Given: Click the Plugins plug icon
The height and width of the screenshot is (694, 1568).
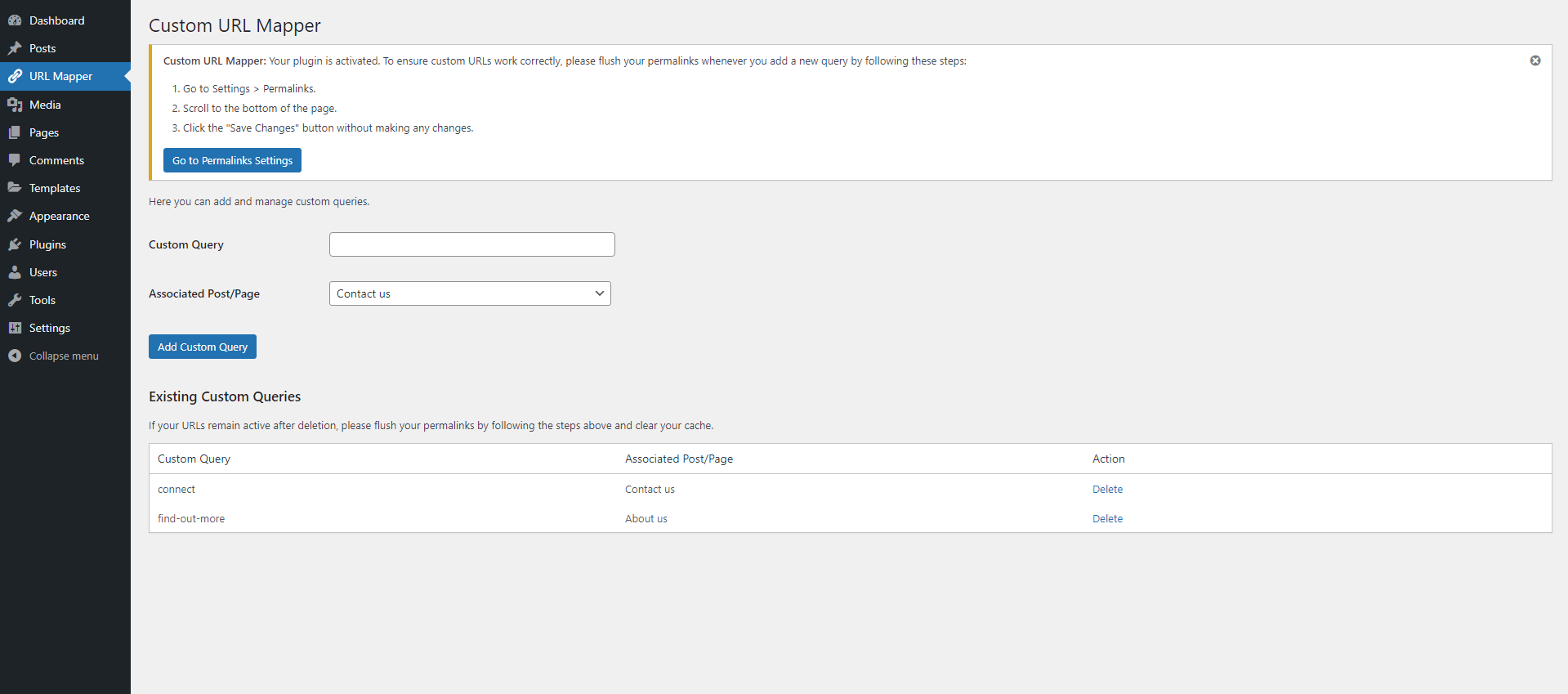Looking at the screenshot, I should [15, 244].
